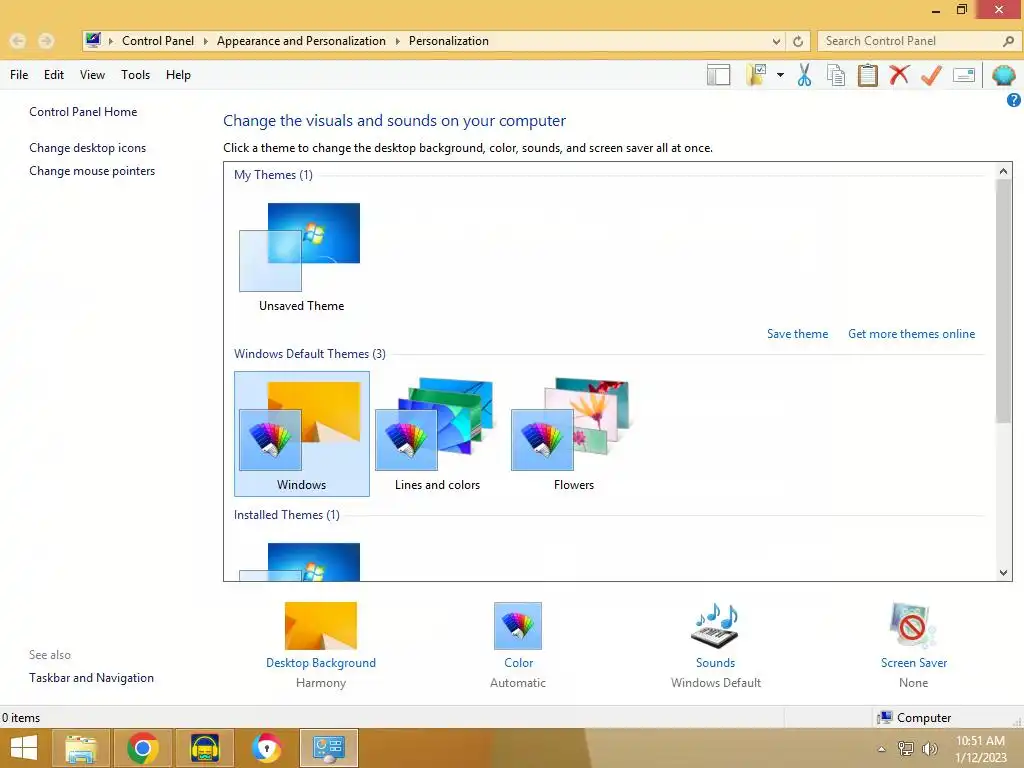Click the globe shell icon in toolbar
Image resolution: width=1024 pixels, height=768 pixels.
[x=1003, y=74]
